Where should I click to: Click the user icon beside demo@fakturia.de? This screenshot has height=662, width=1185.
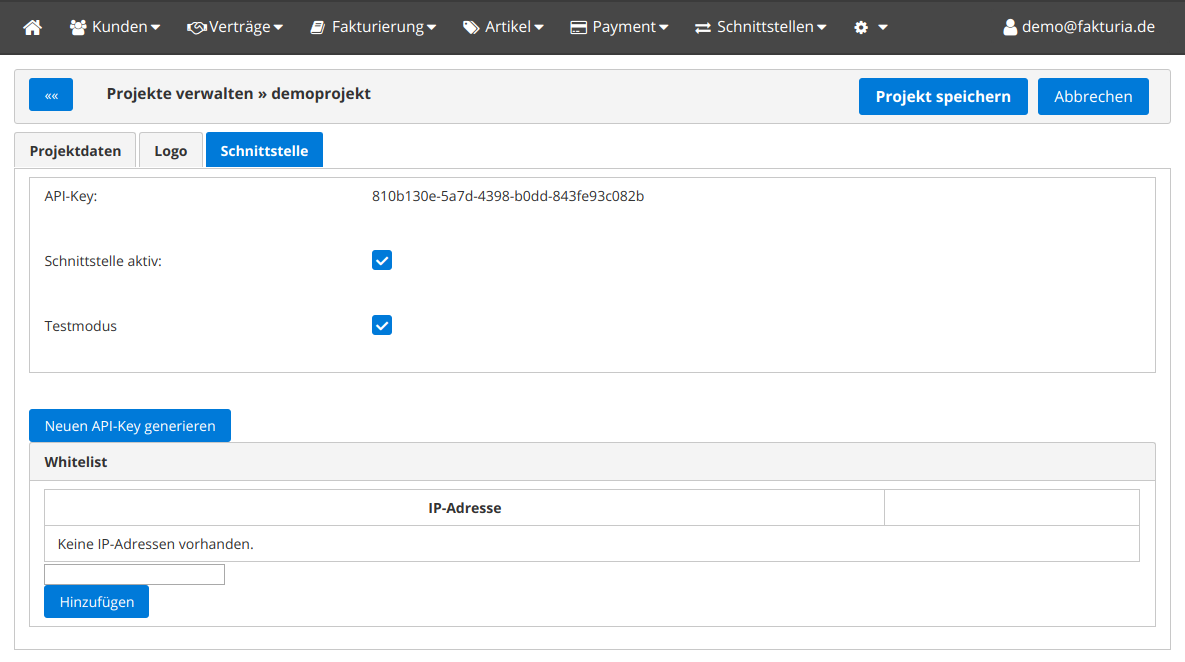pyautogui.click(x=1010, y=27)
